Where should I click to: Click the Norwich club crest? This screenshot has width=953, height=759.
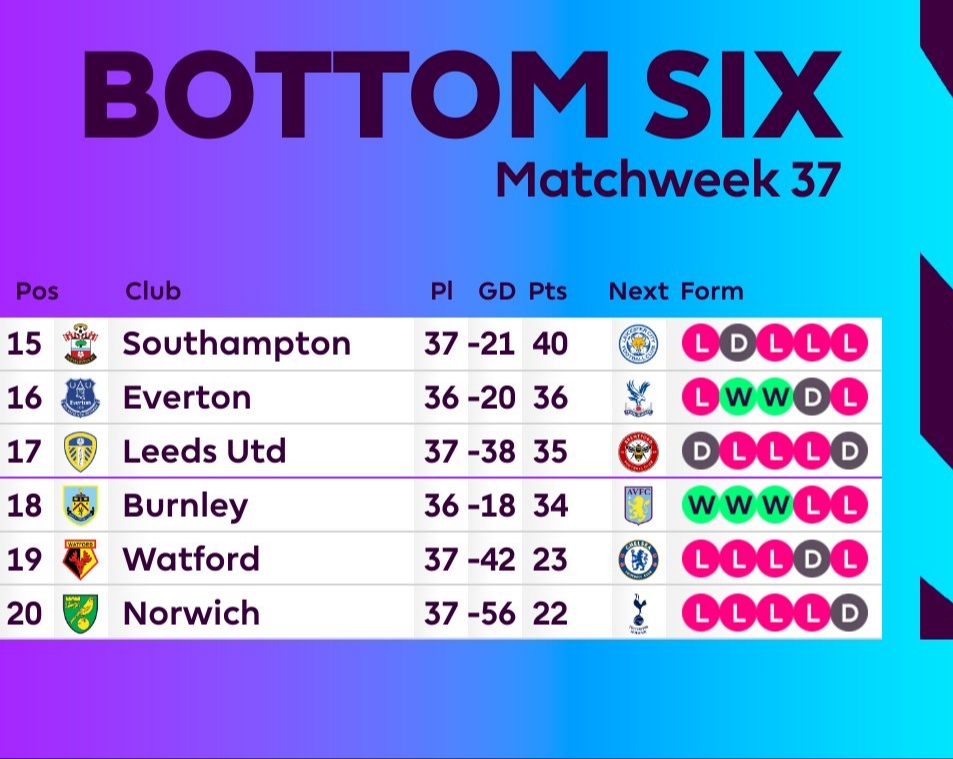81,613
